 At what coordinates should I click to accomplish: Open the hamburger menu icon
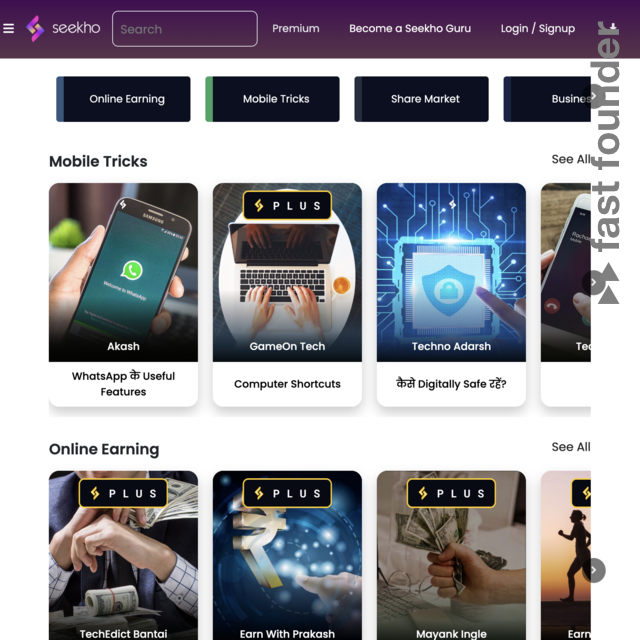[9, 28]
